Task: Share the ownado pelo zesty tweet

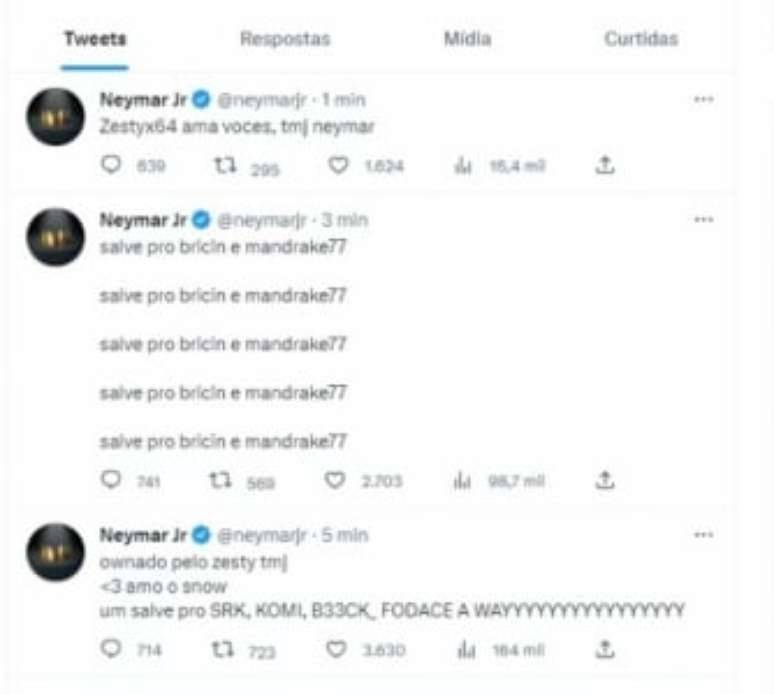Action: pos(605,649)
